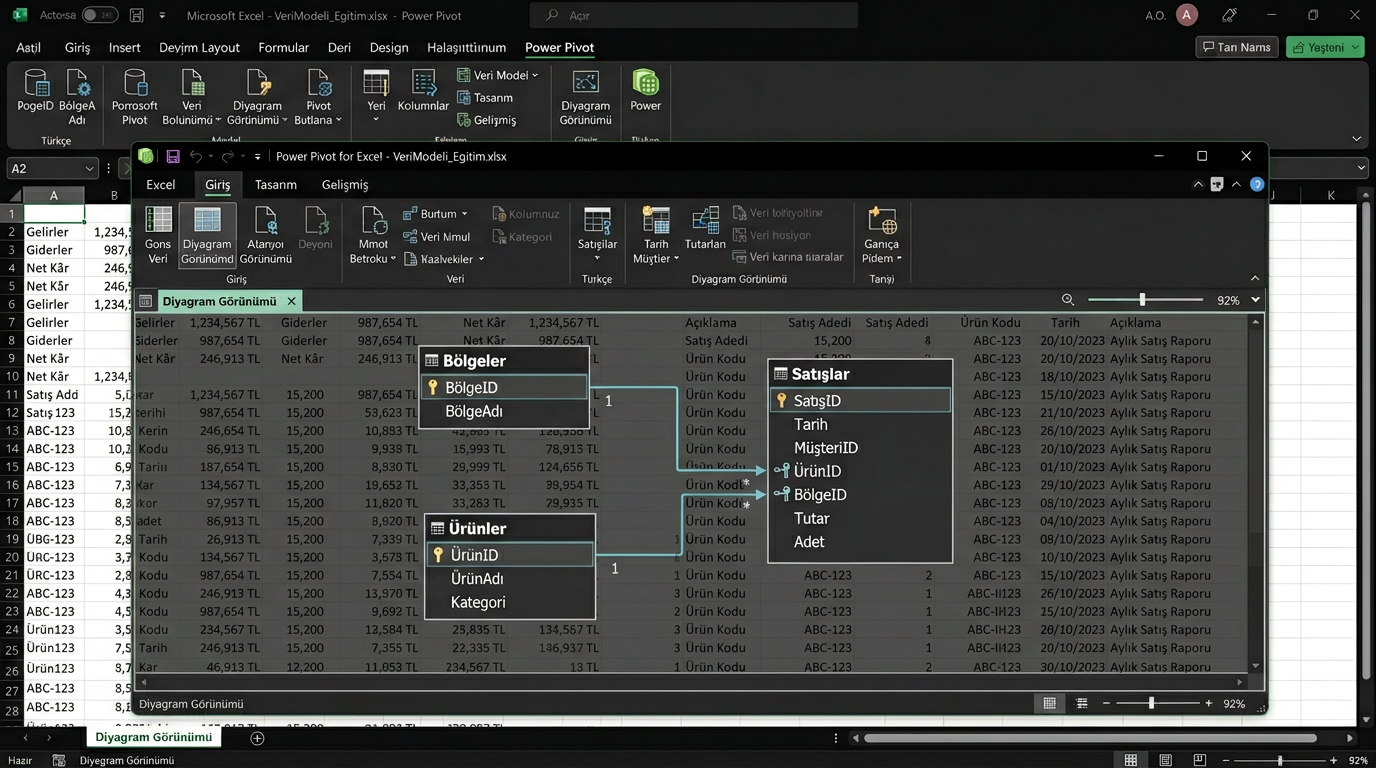
Task: Toggle the AutoSave switch
Action: tap(99, 16)
